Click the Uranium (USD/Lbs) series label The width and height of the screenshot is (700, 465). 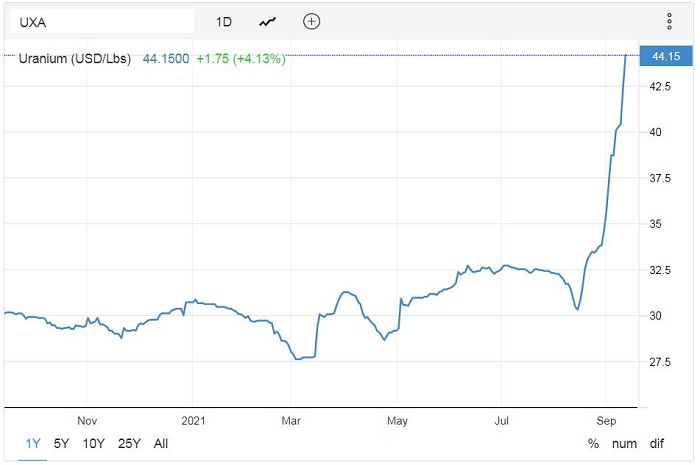click(x=75, y=59)
